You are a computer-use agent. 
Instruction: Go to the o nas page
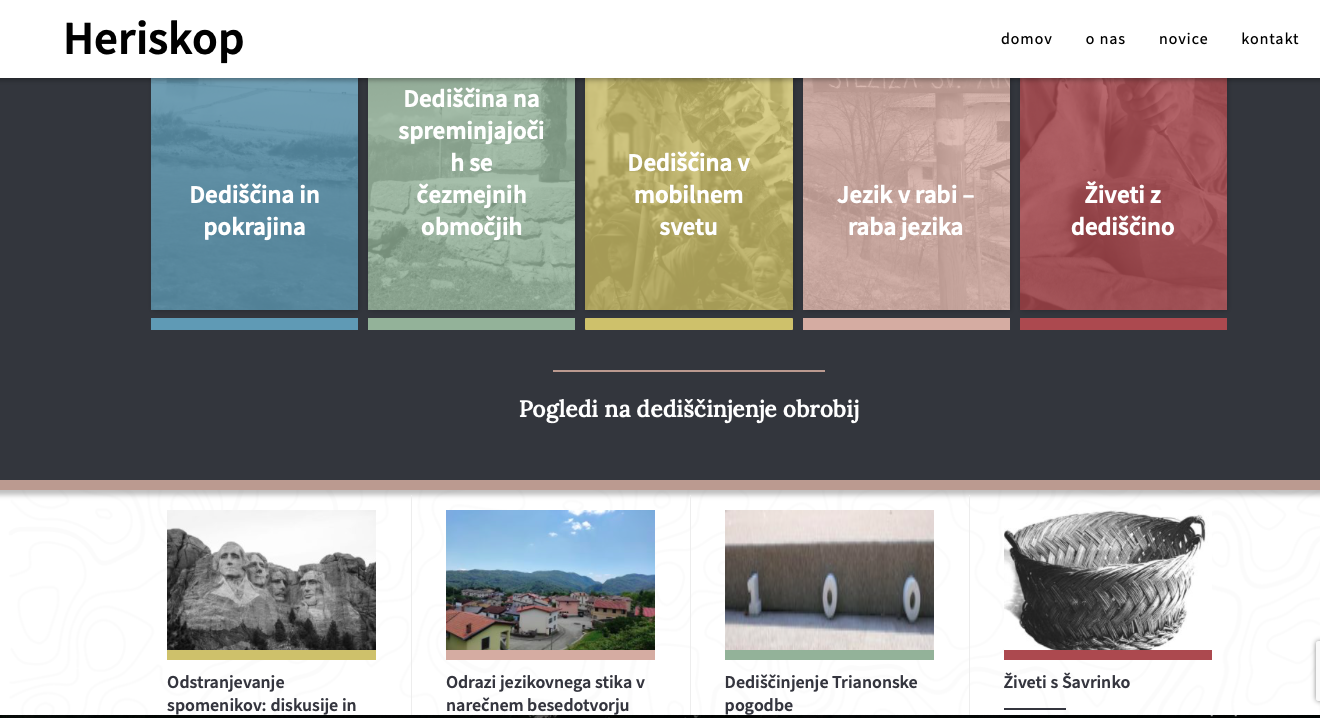(1105, 39)
